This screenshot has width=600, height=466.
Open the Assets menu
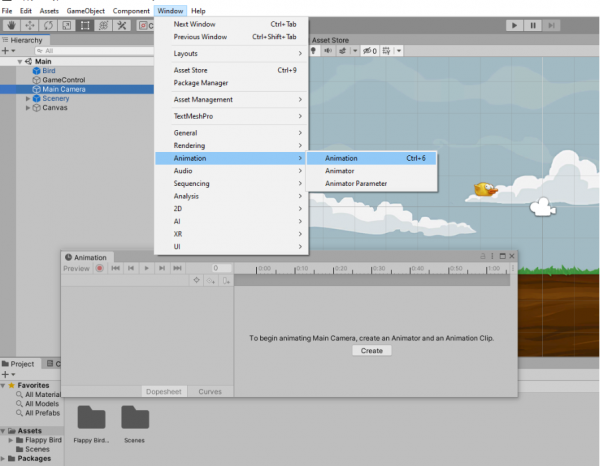click(x=49, y=11)
